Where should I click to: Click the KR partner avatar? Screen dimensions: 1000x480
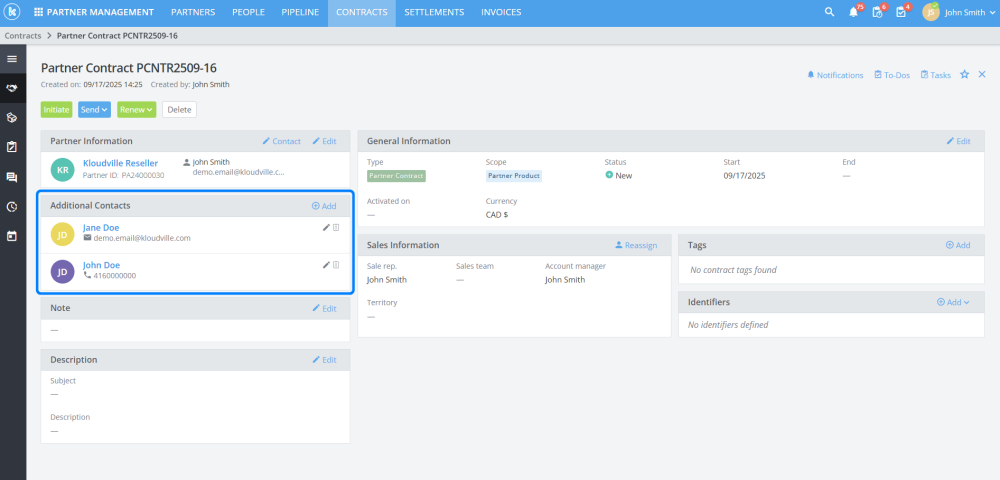[62, 170]
